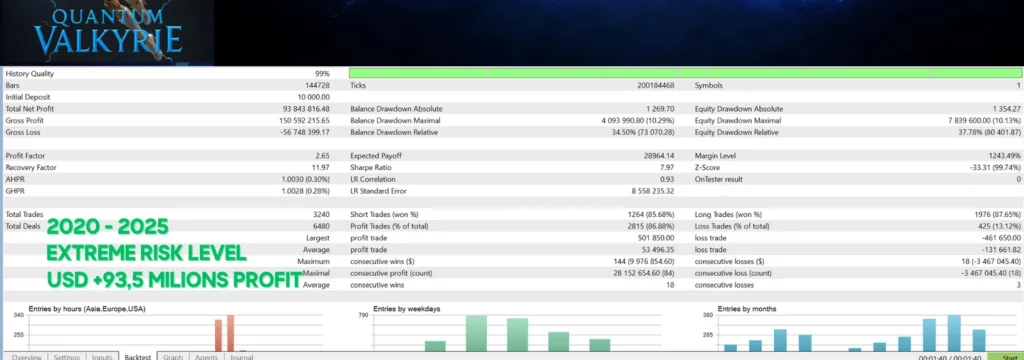This screenshot has width=1024, height=360.
Task: Click average consecutive losses value 3
Action: 1019,285
